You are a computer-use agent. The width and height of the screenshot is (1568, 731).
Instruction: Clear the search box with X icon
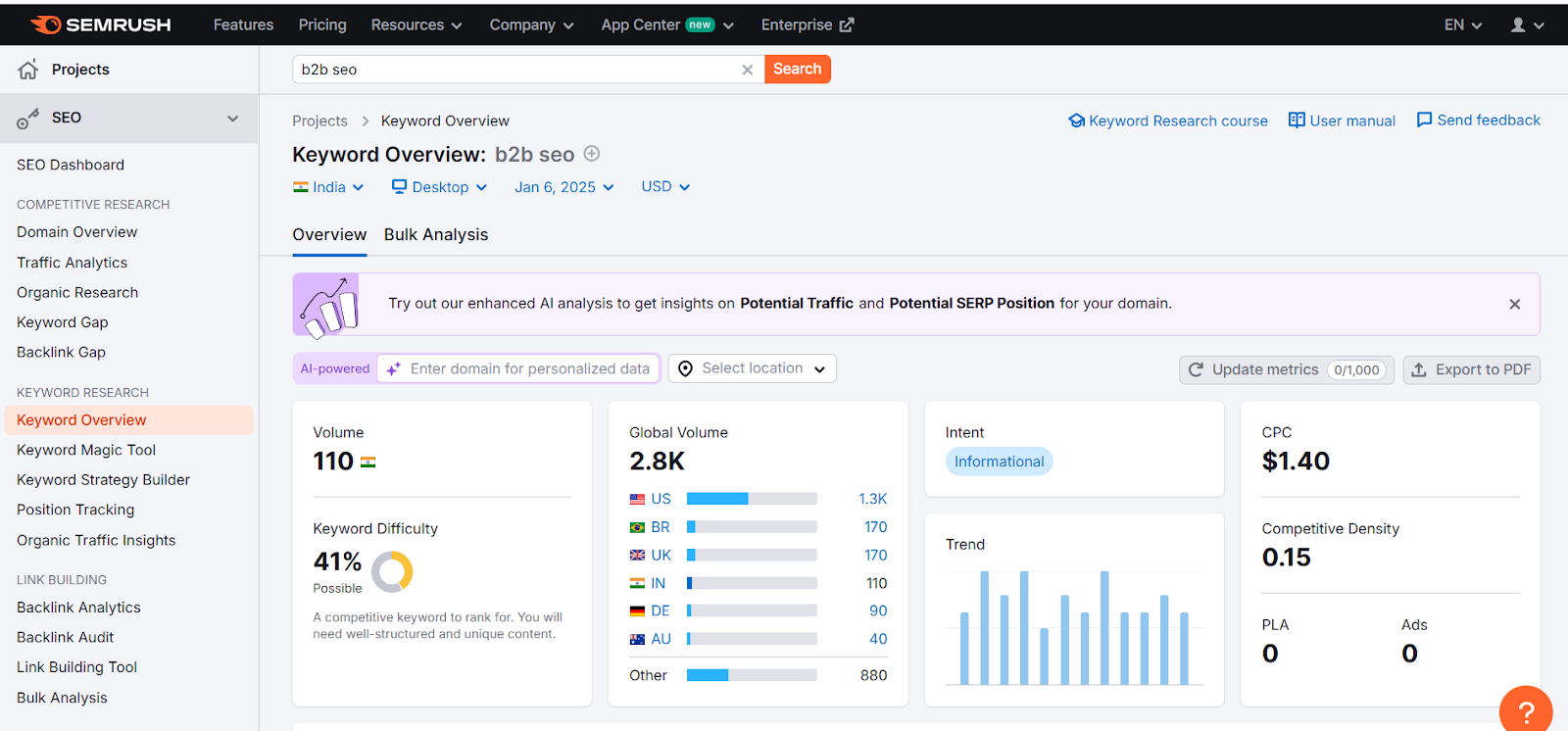pyautogui.click(x=748, y=70)
